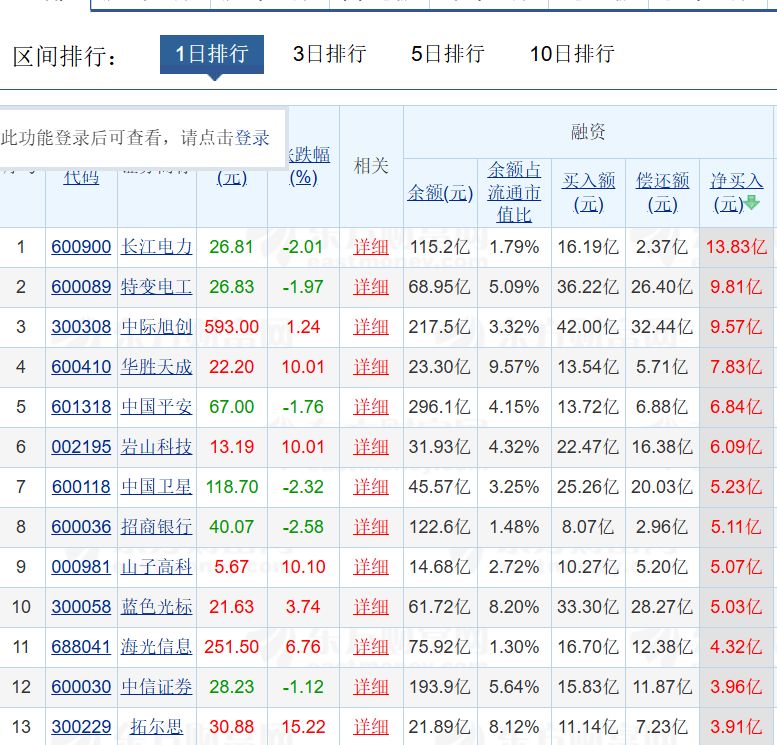Open stock code 300308
The width and height of the screenshot is (777, 745).
[x=81, y=327]
